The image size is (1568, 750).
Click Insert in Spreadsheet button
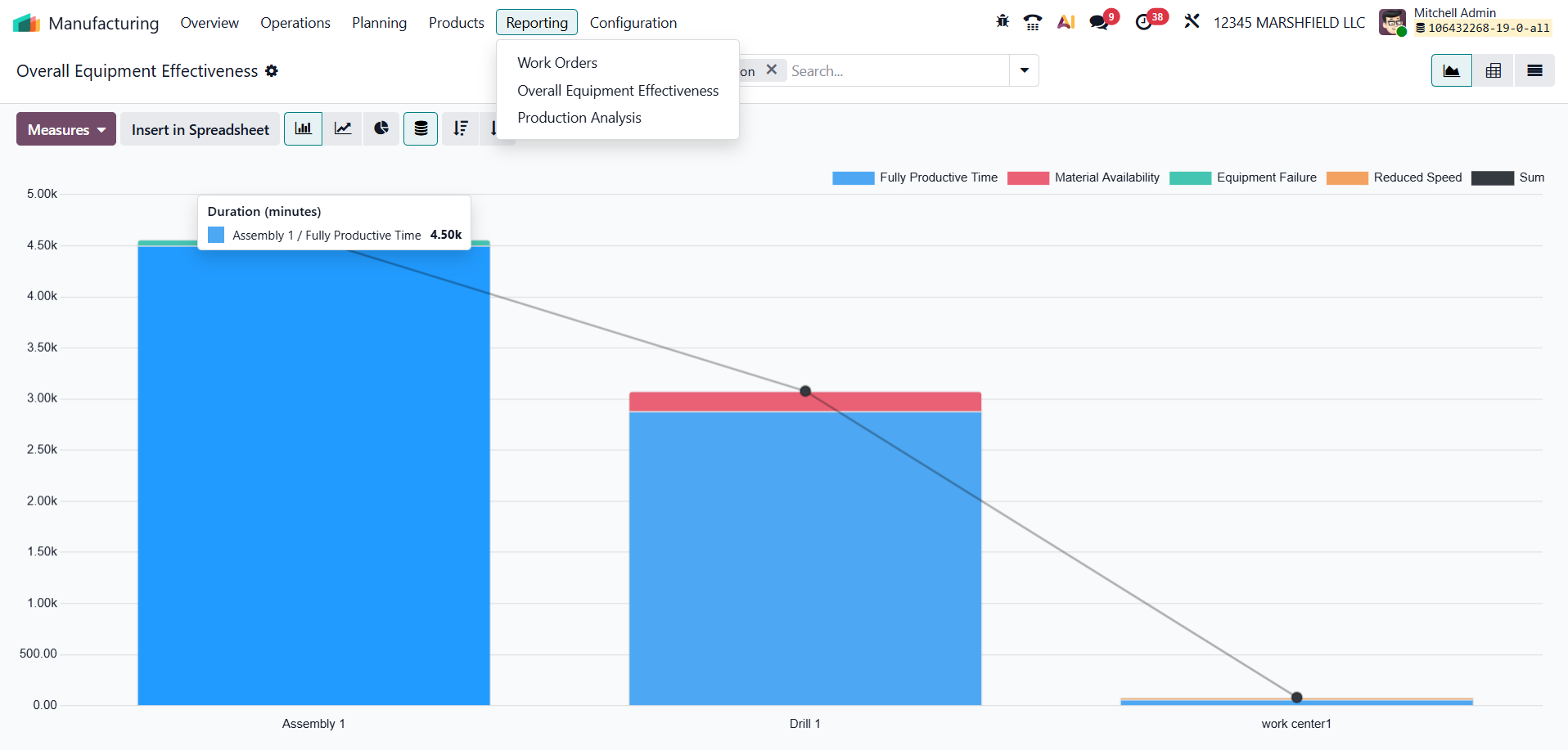(x=200, y=129)
